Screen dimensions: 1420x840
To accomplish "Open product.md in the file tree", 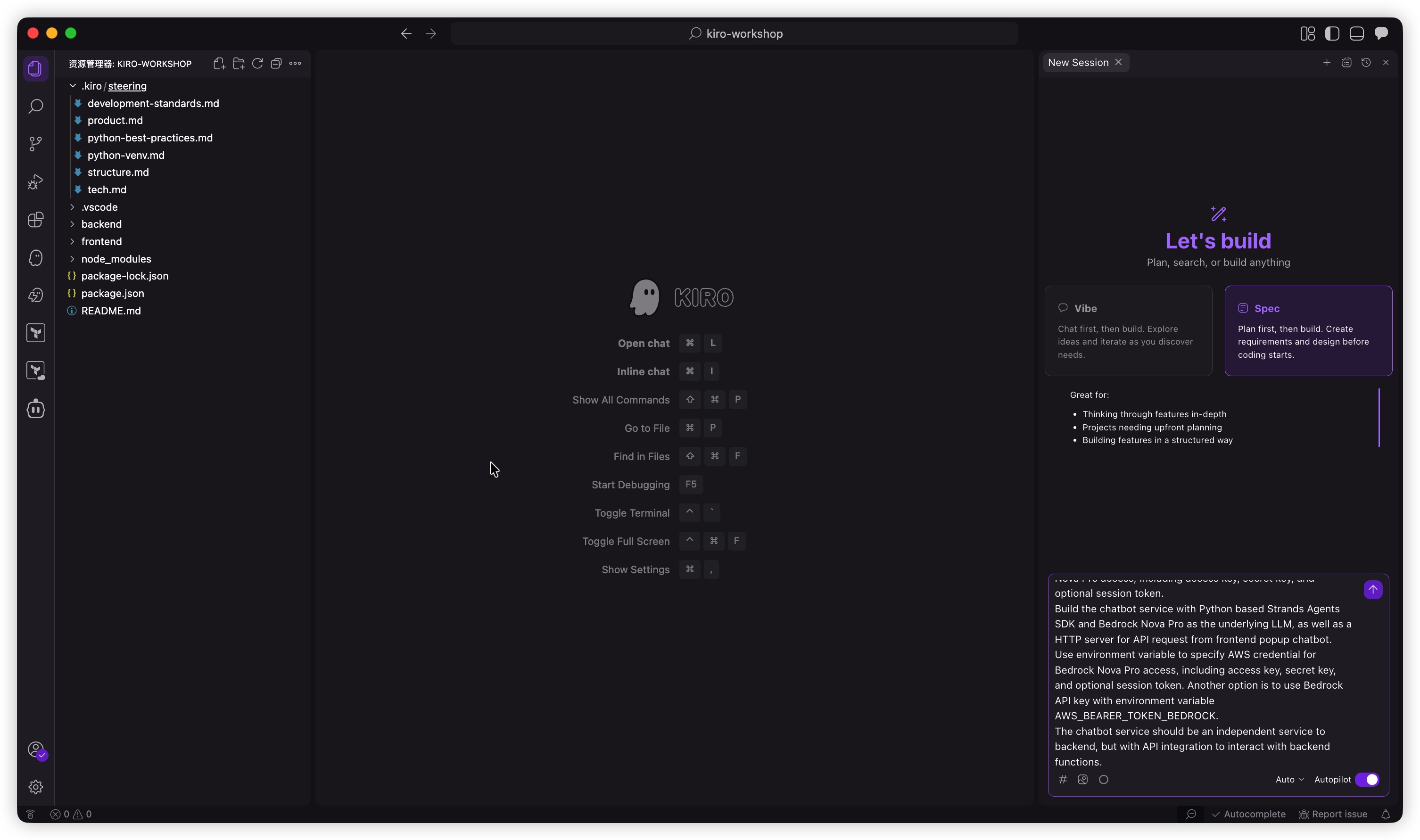I will (115, 121).
